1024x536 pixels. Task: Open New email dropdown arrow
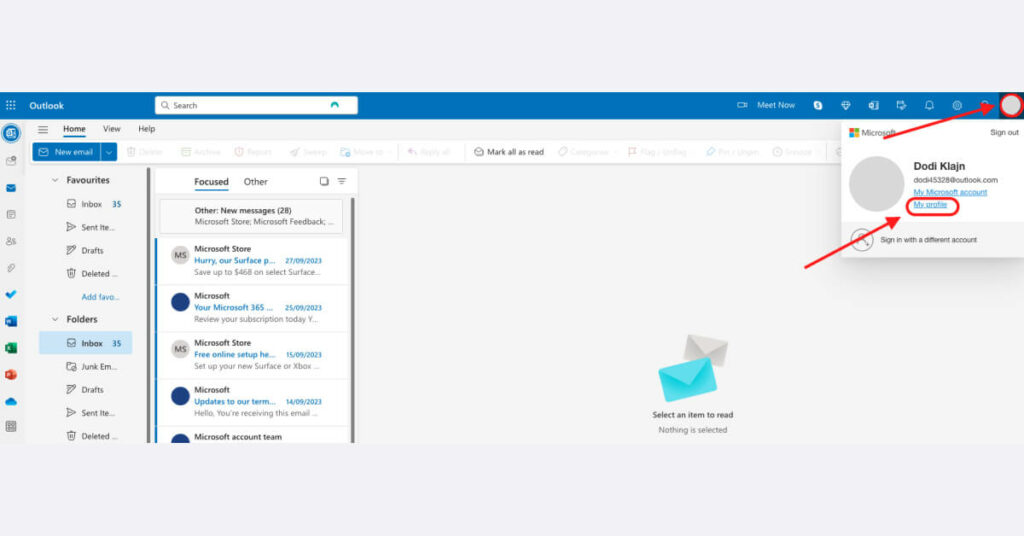pyautogui.click(x=109, y=152)
